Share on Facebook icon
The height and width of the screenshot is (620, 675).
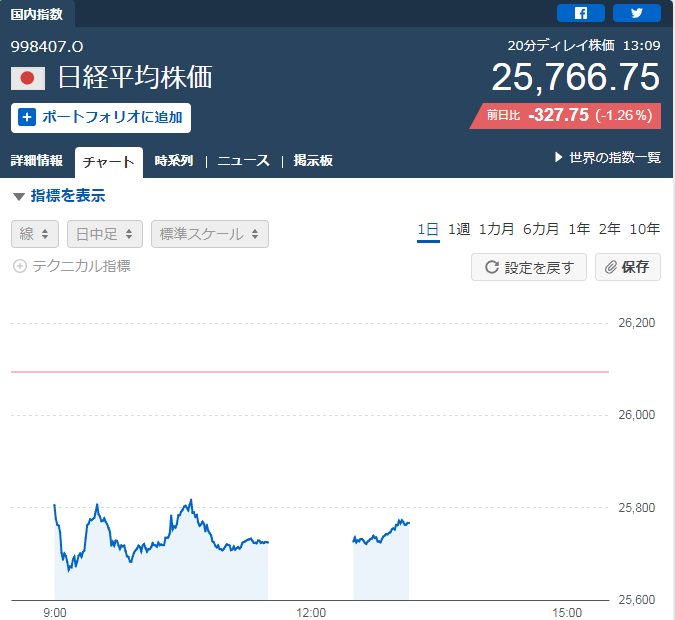(x=580, y=13)
